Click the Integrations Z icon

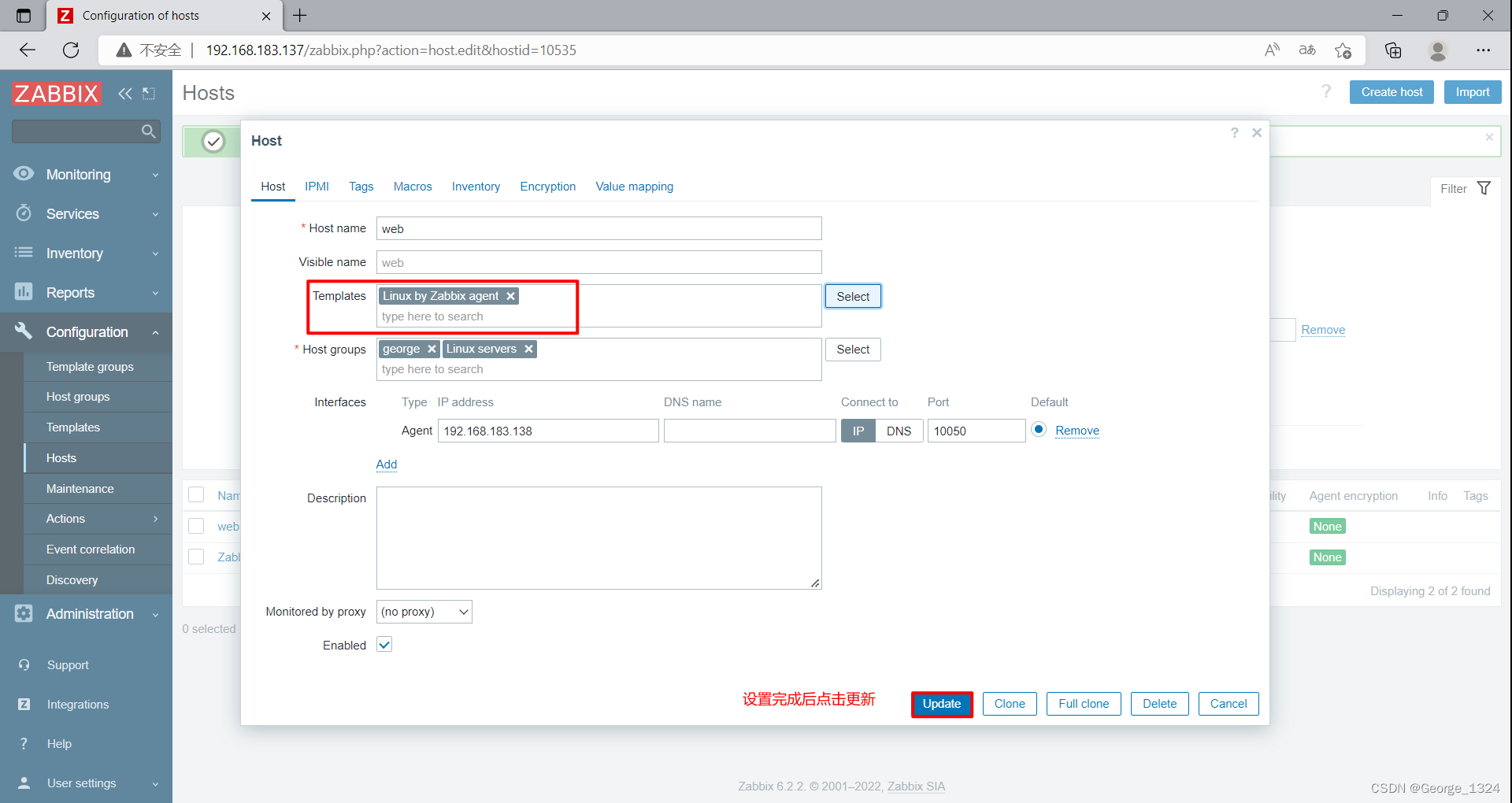point(24,705)
